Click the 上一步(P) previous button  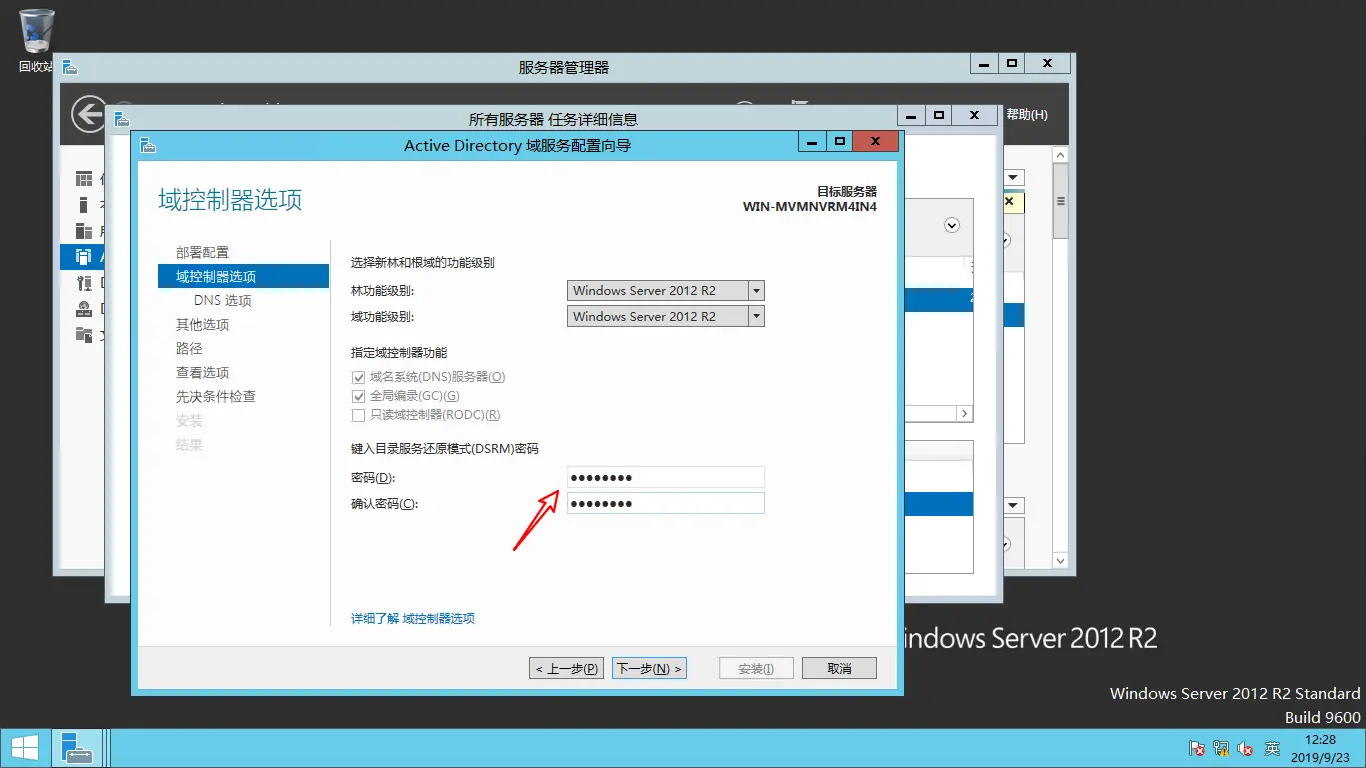(x=566, y=668)
